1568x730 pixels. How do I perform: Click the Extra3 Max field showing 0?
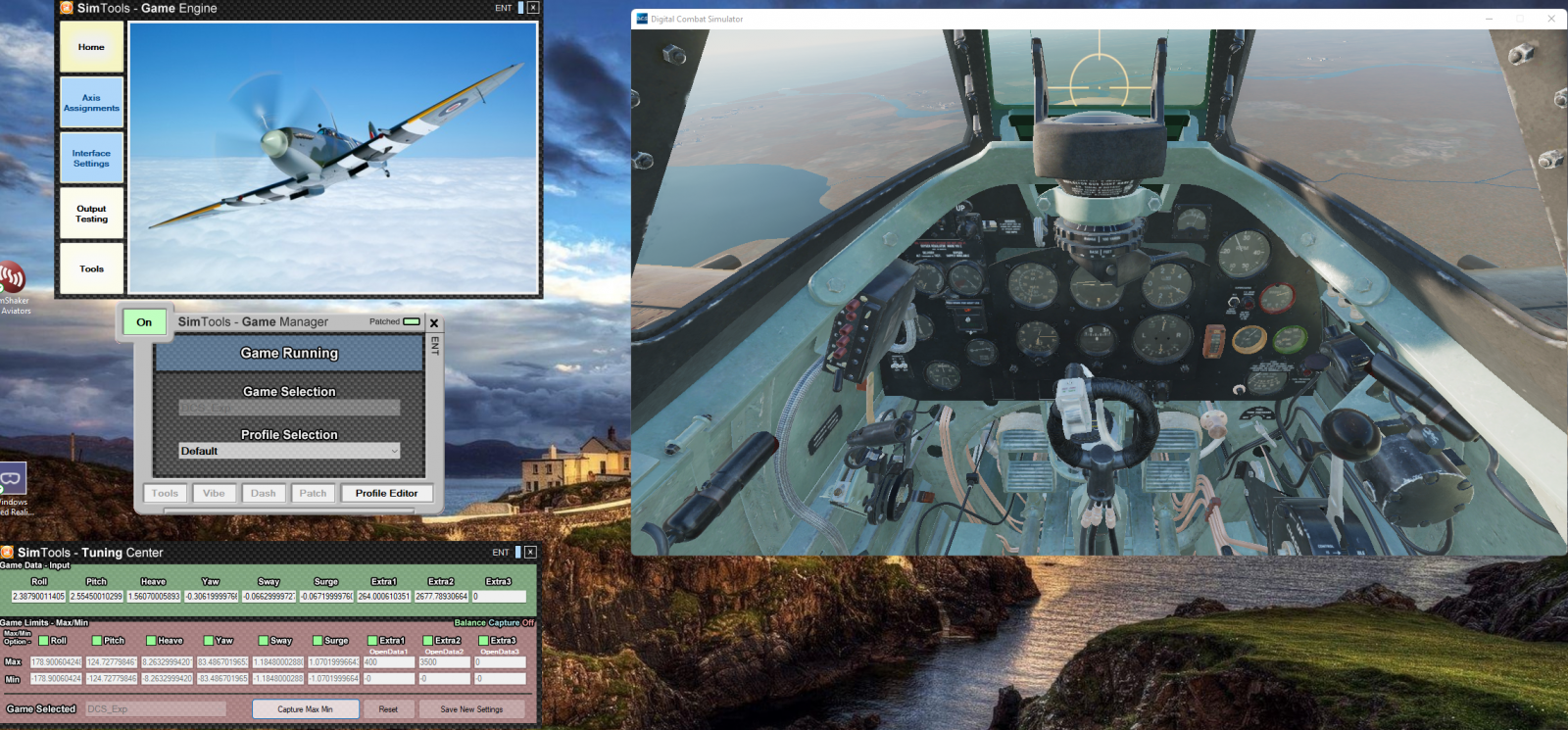click(500, 662)
